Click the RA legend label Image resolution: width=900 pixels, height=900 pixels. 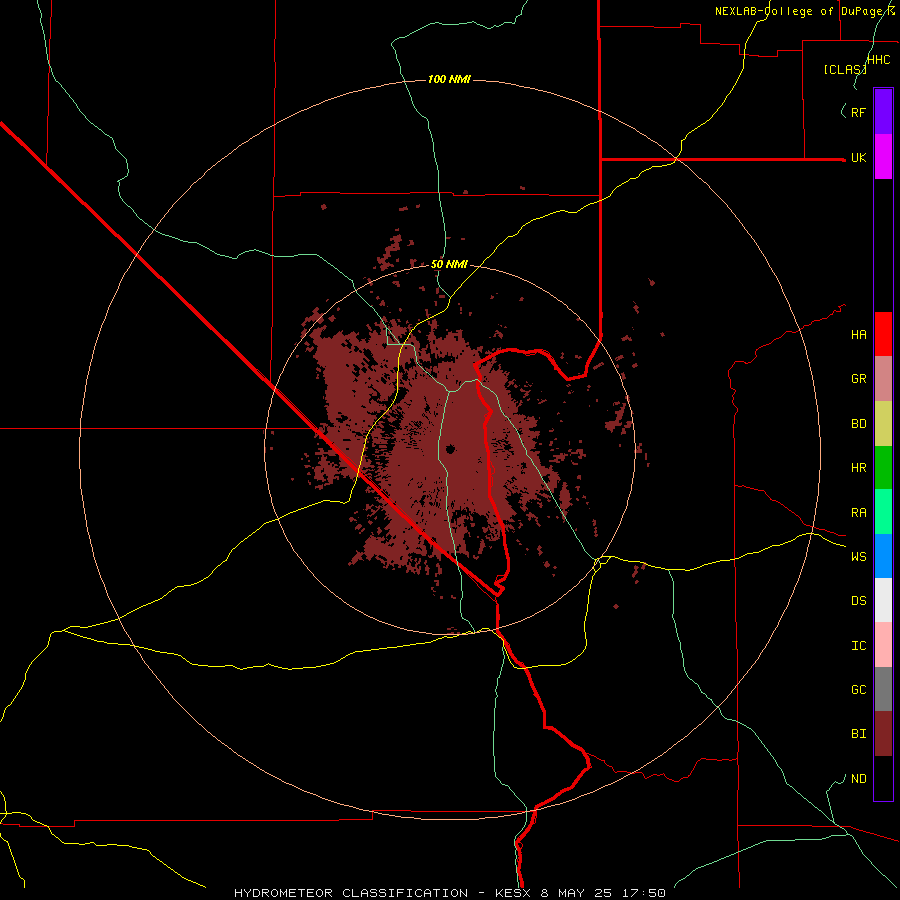coord(858,513)
